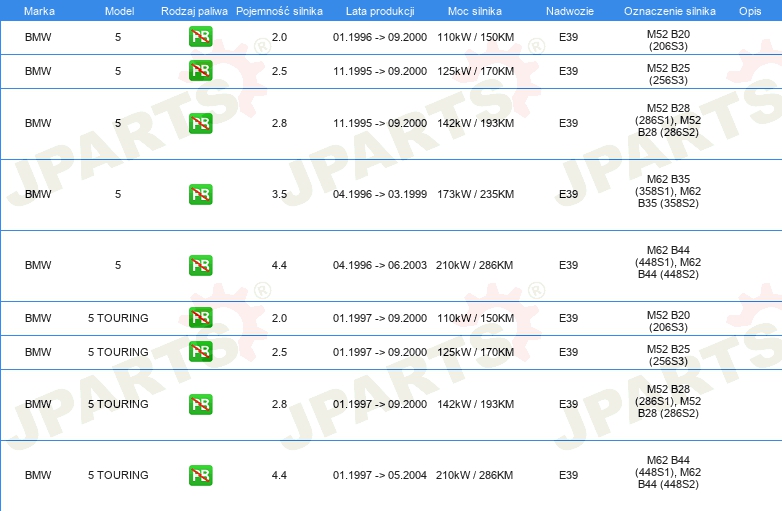The height and width of the screenshot is (511, 782).
Task: Click 5 TOURING model in the 4.4 row
Action: 118,475
